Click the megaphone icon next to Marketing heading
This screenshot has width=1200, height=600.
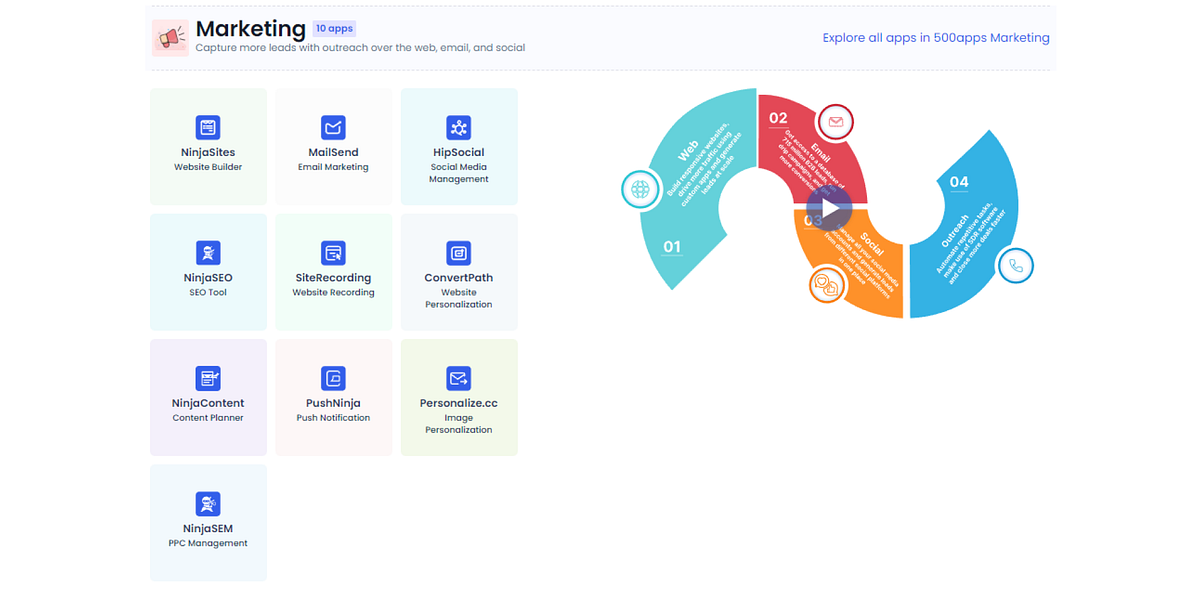point(170,37)
